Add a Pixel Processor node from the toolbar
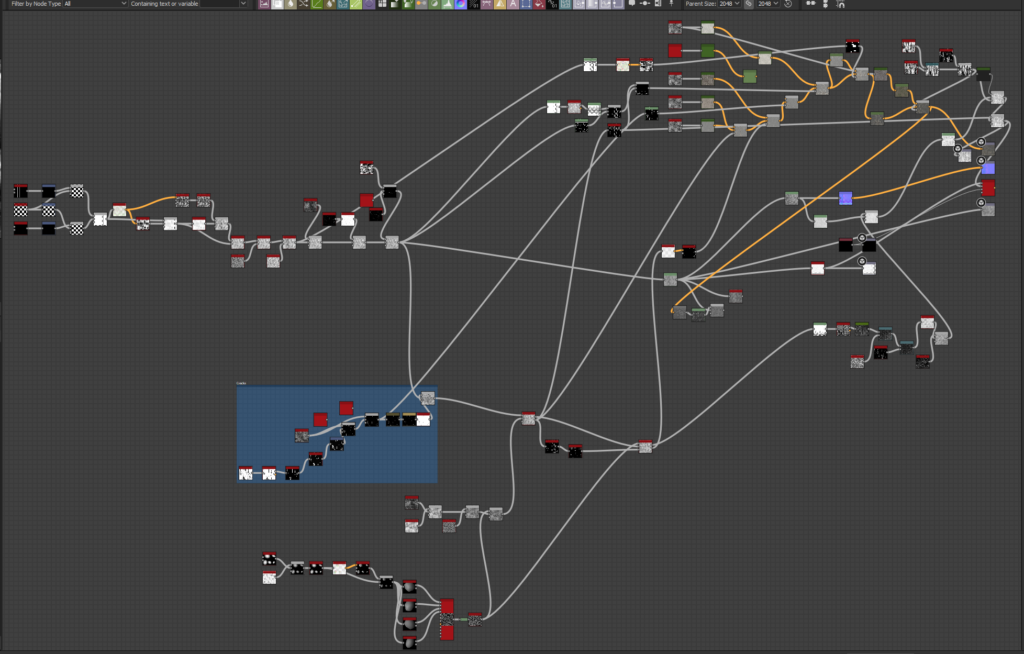This screenshot has height=654, width=1024. (473, 4)
